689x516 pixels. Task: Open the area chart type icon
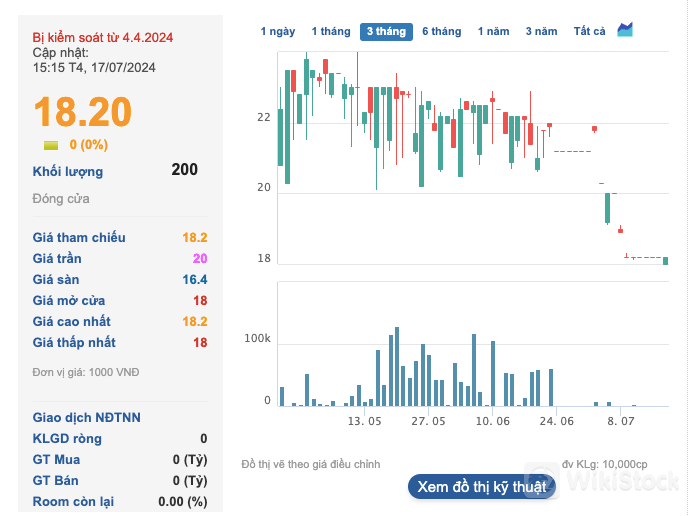tap(625, 30)
